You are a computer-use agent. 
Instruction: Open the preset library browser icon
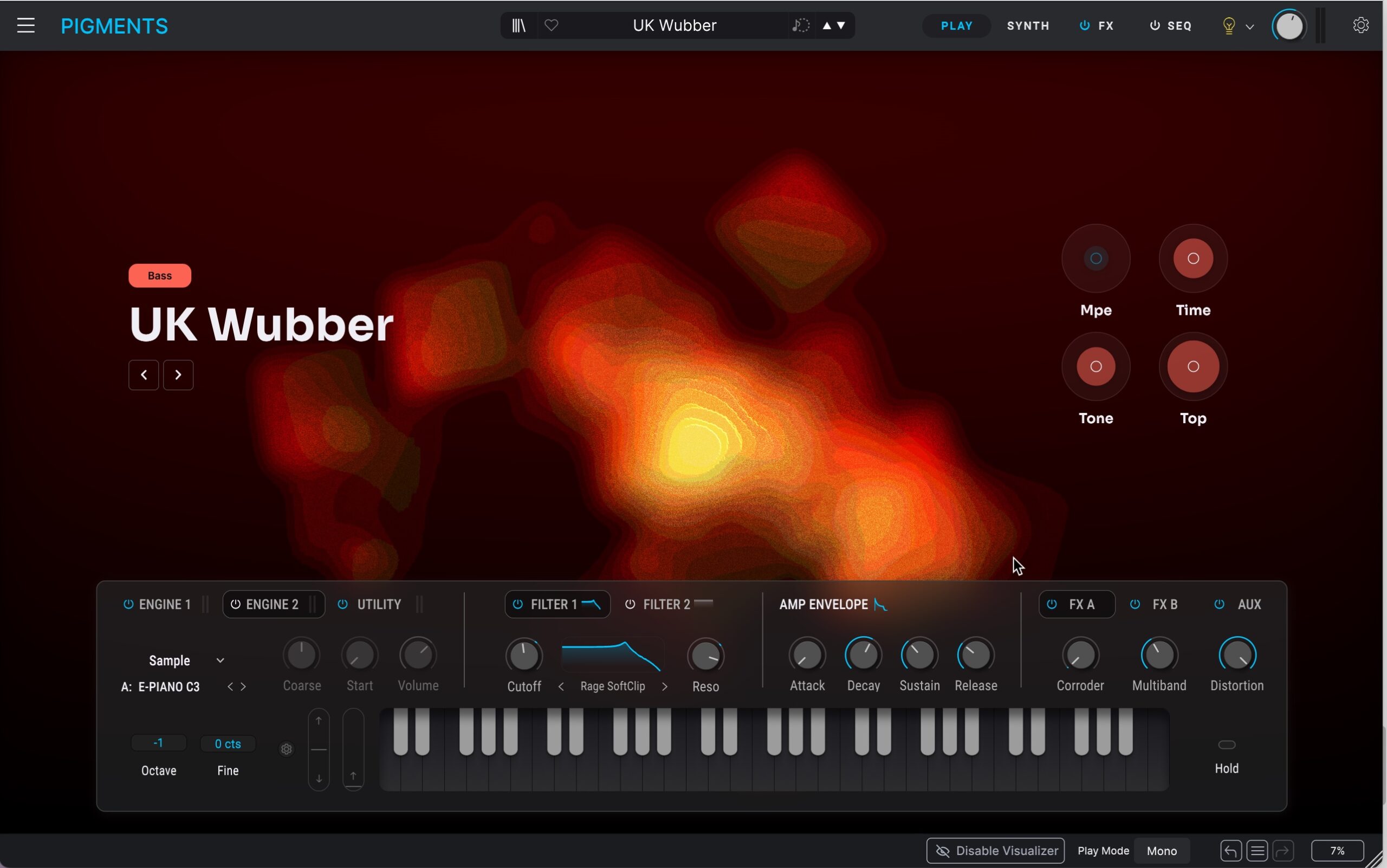(518, 25)
